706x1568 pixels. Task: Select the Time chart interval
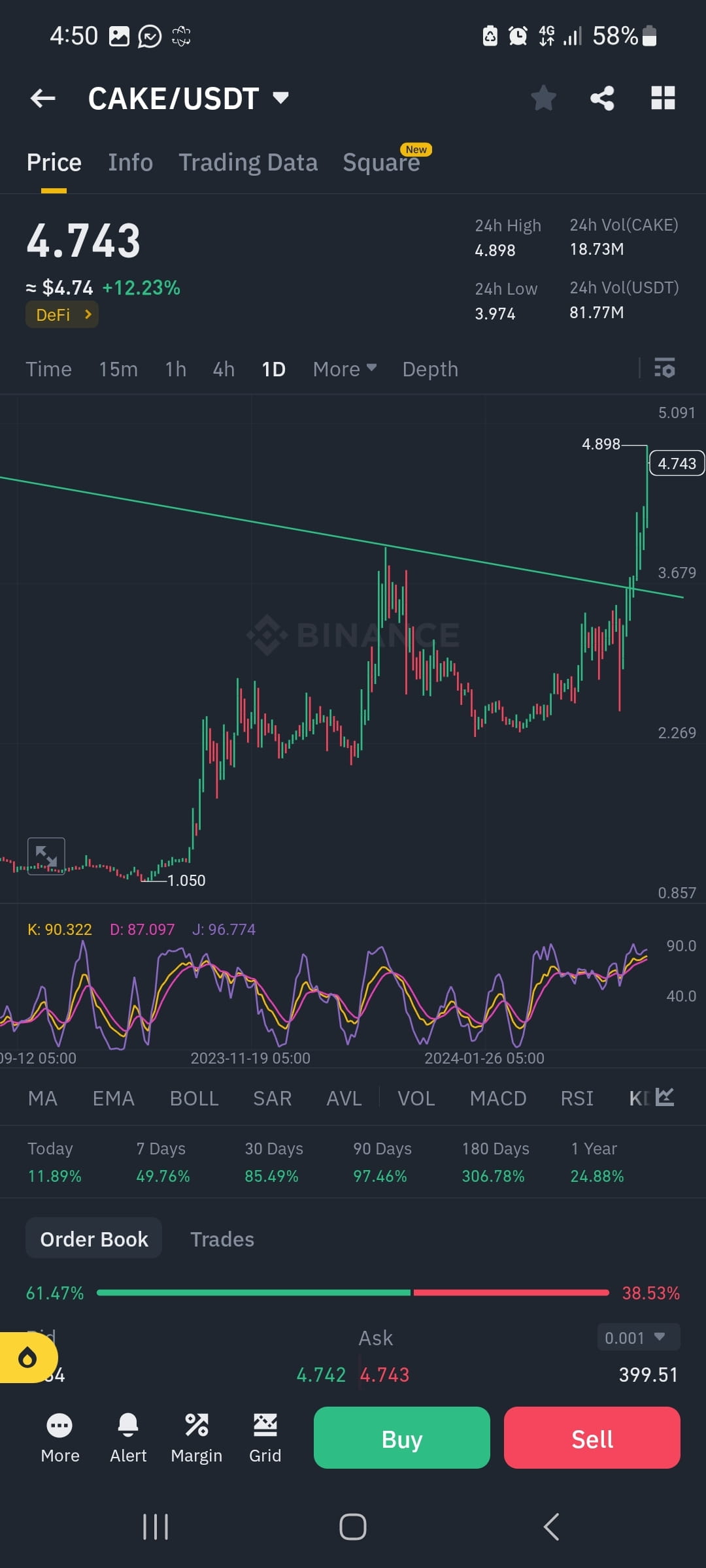(x=48, y=369)
